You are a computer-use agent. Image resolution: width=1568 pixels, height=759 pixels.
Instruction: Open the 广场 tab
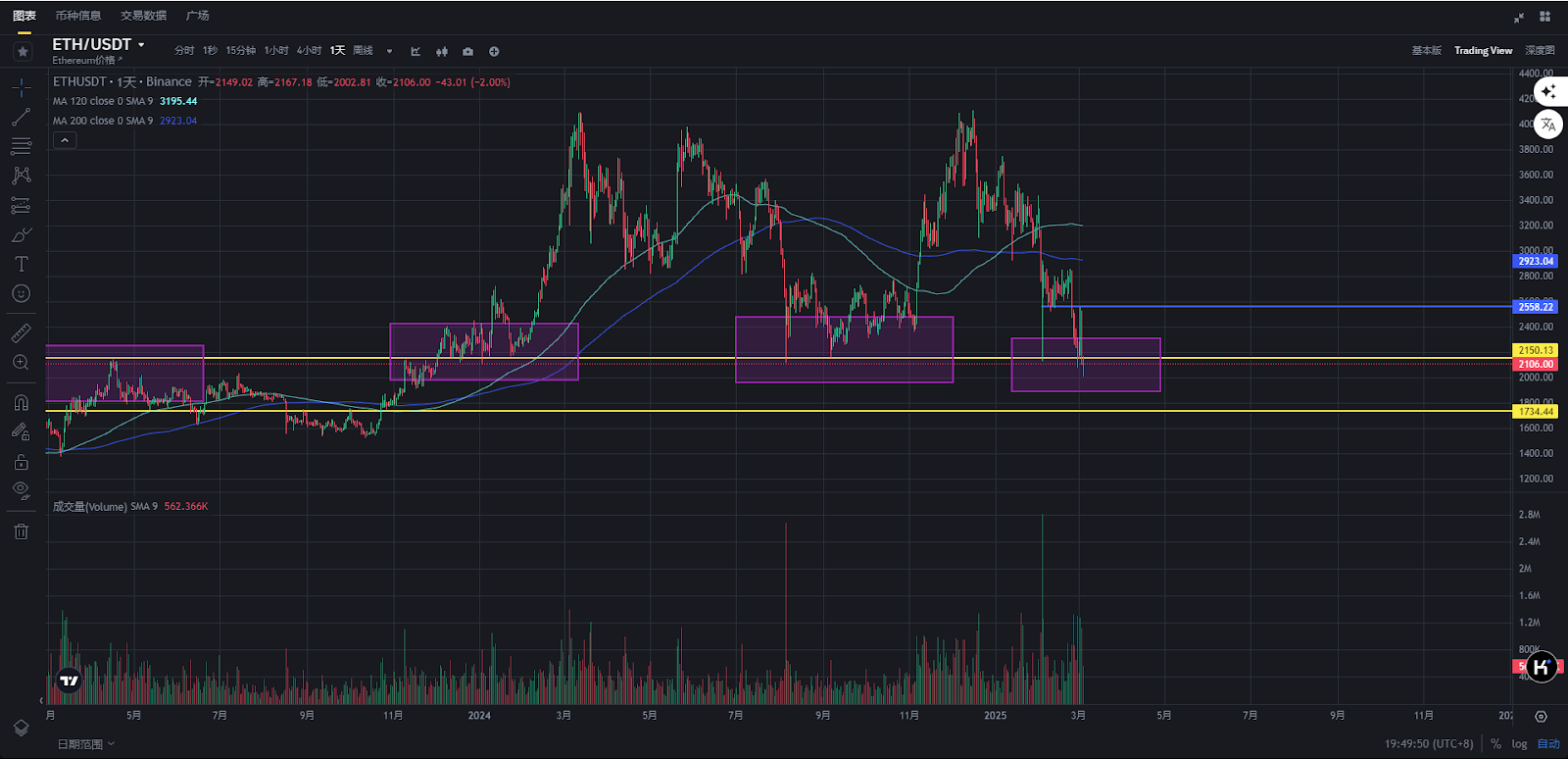[x=197, y=16]
